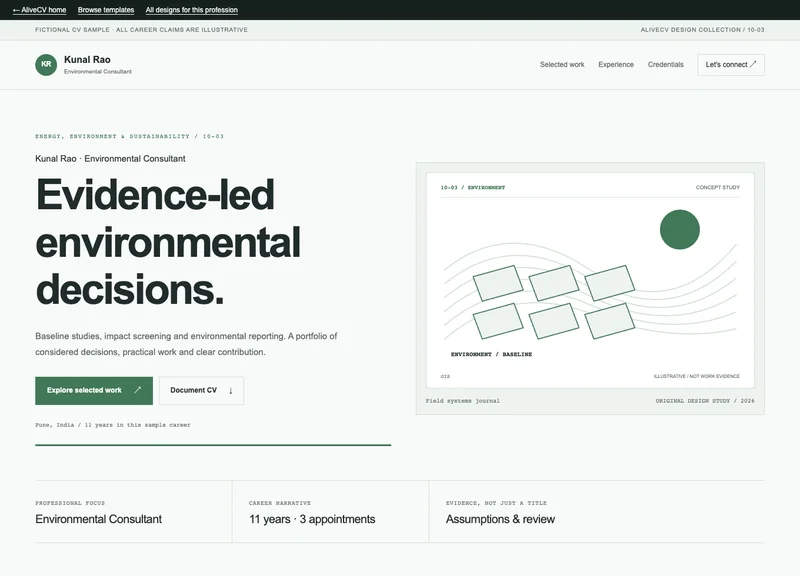Click '11 years · 3 appointments' stat
Image resolution: width=800 pixels, height=576 pixels.
click(x=312, y=519)
